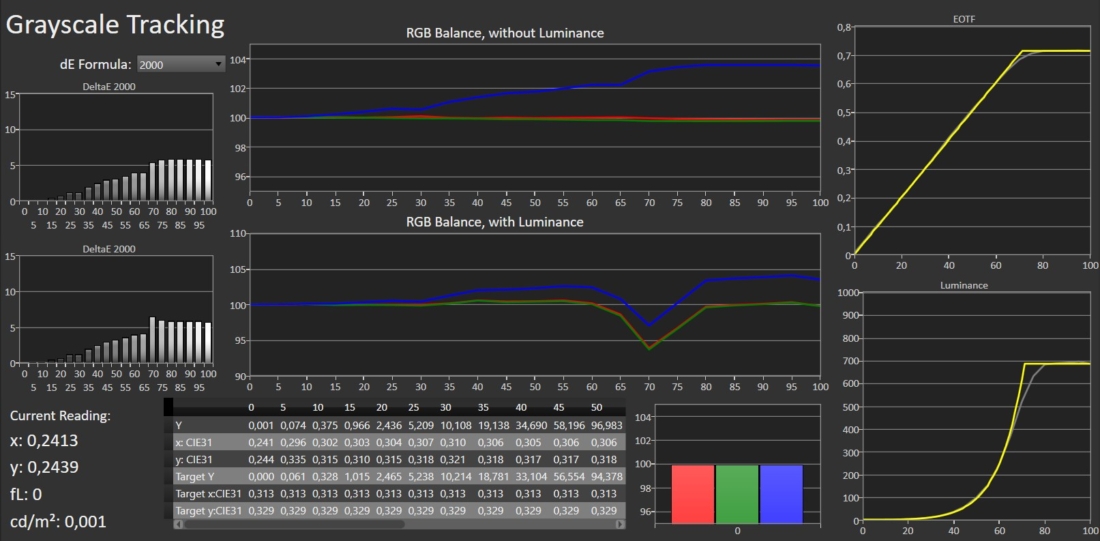The image size is (1100, 541).
Task: Open the dE Formula dropdown showing 2000
Action: pos(181,65)
